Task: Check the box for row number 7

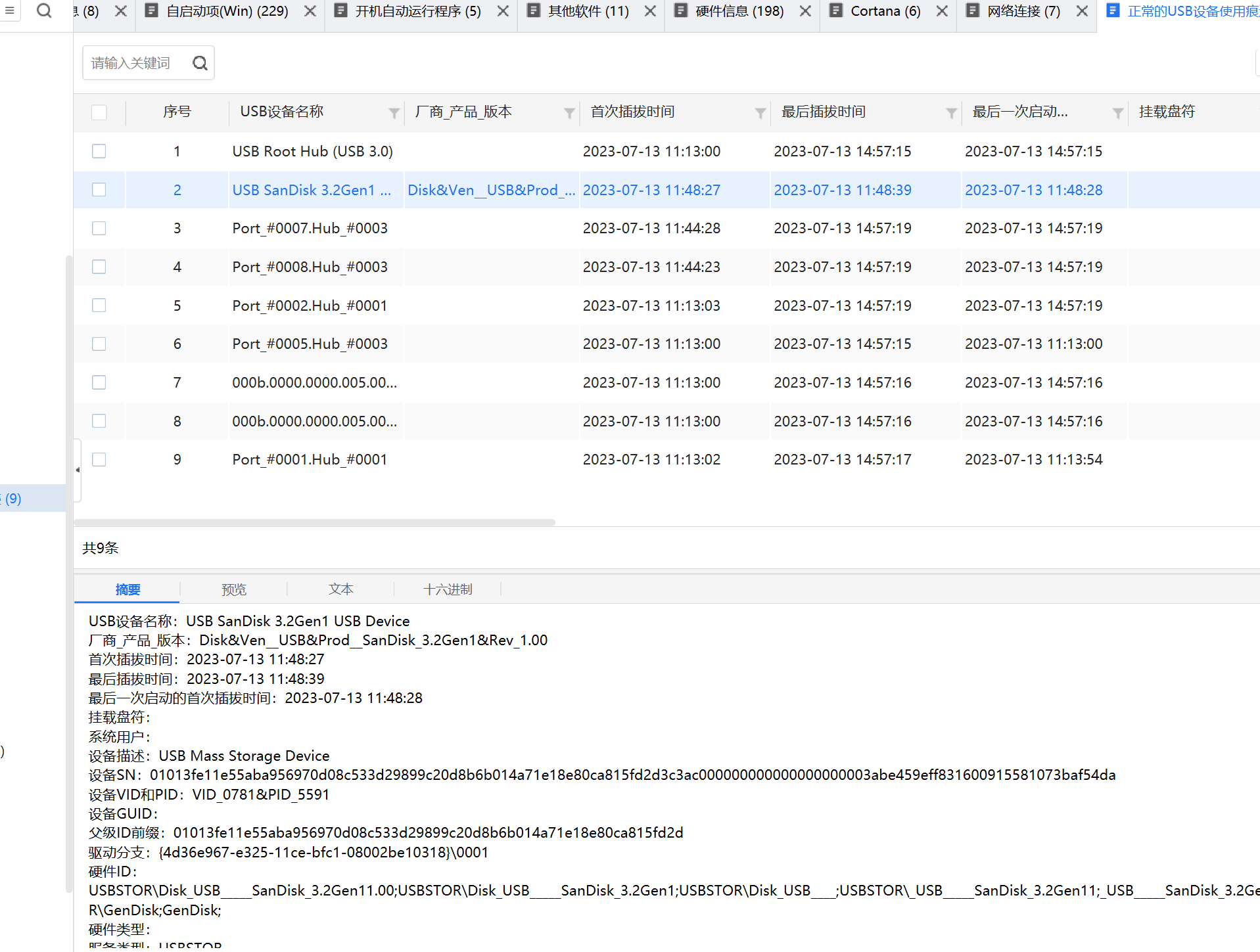Action: click(99, 382)
